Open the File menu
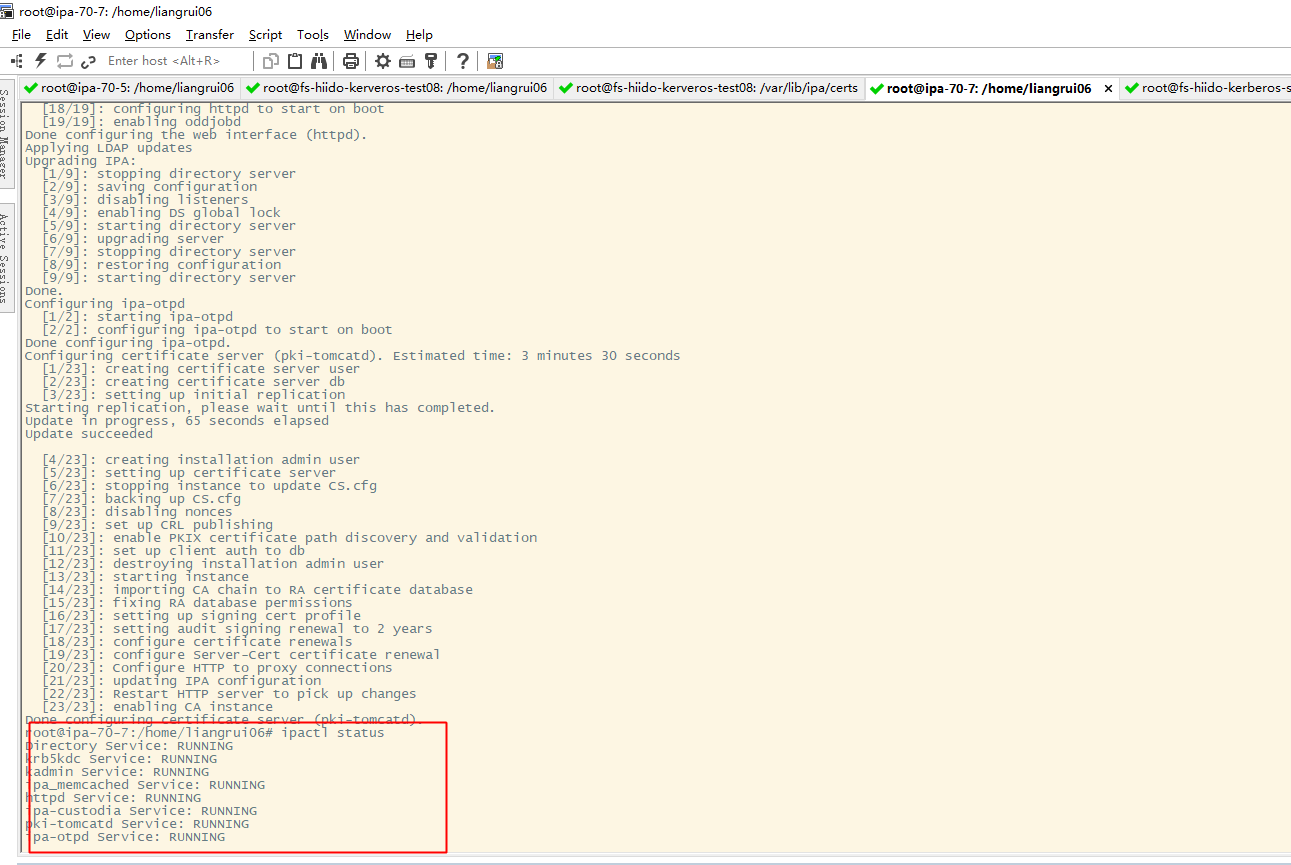Screen dimensions: 1291x865 pos(21,35)
